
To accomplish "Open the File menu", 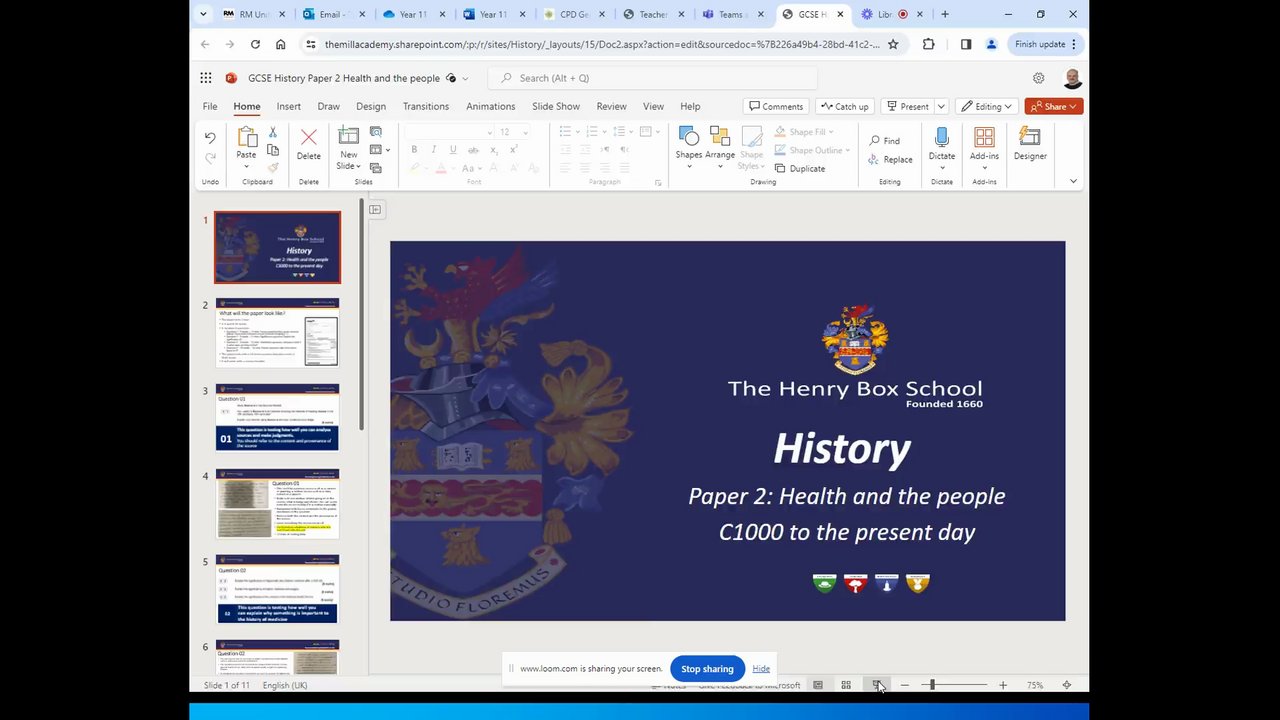I will click(210, 106).
